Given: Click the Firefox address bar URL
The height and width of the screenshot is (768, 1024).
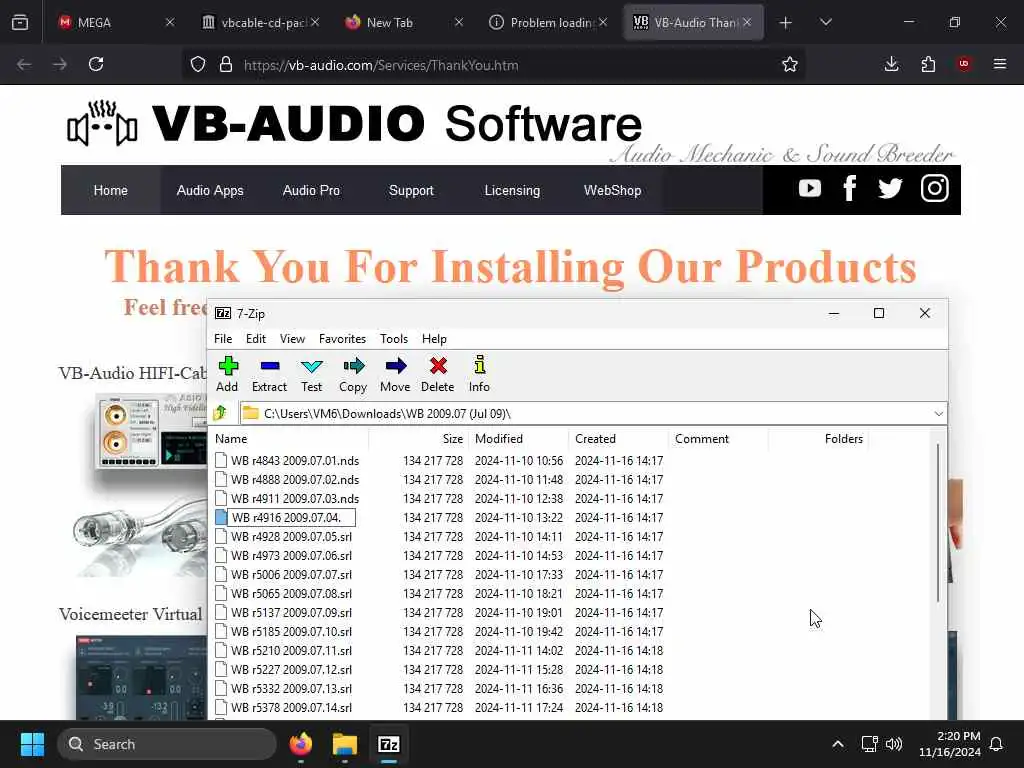Looking at the screenshot, I should pyautogui.click(x=381, y=65).
